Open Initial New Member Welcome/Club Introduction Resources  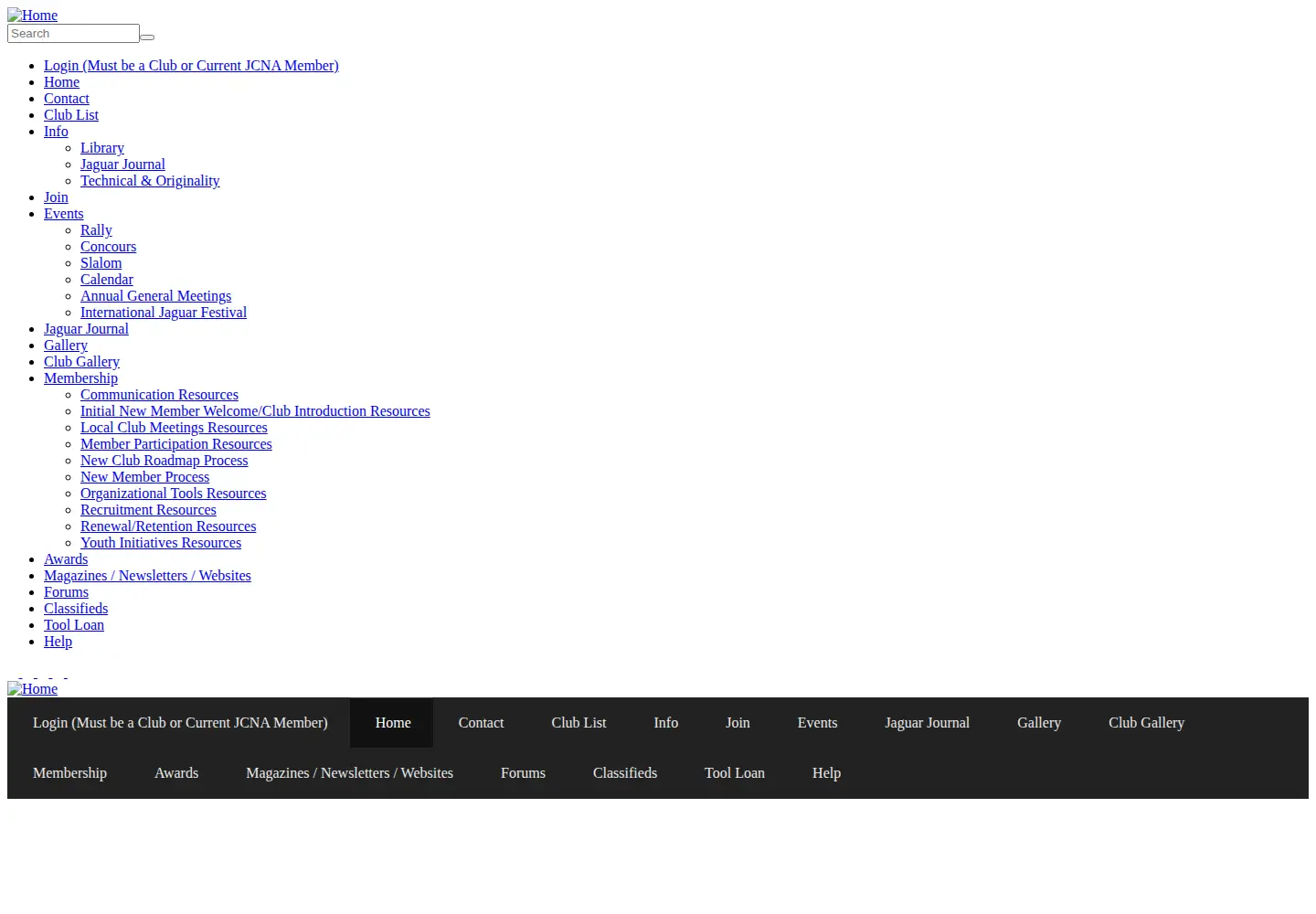click(x=255, y=411)
